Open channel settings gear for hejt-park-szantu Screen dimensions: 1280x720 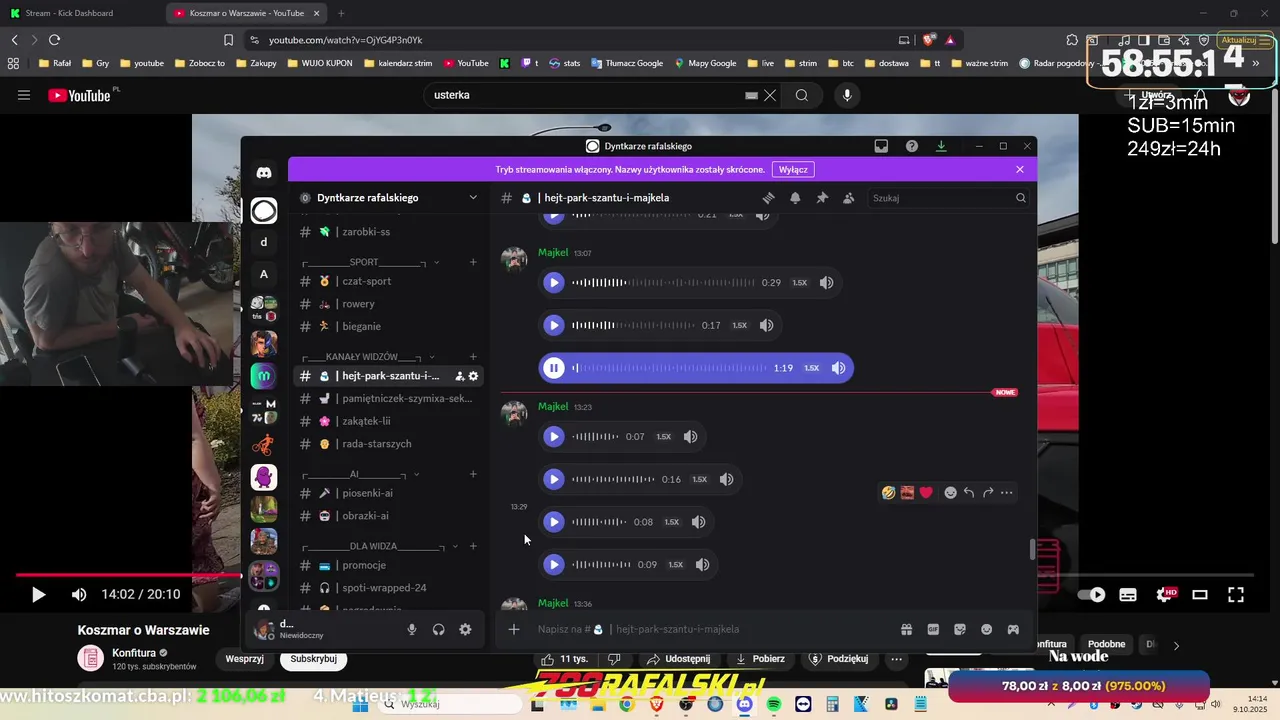point(473,376)
